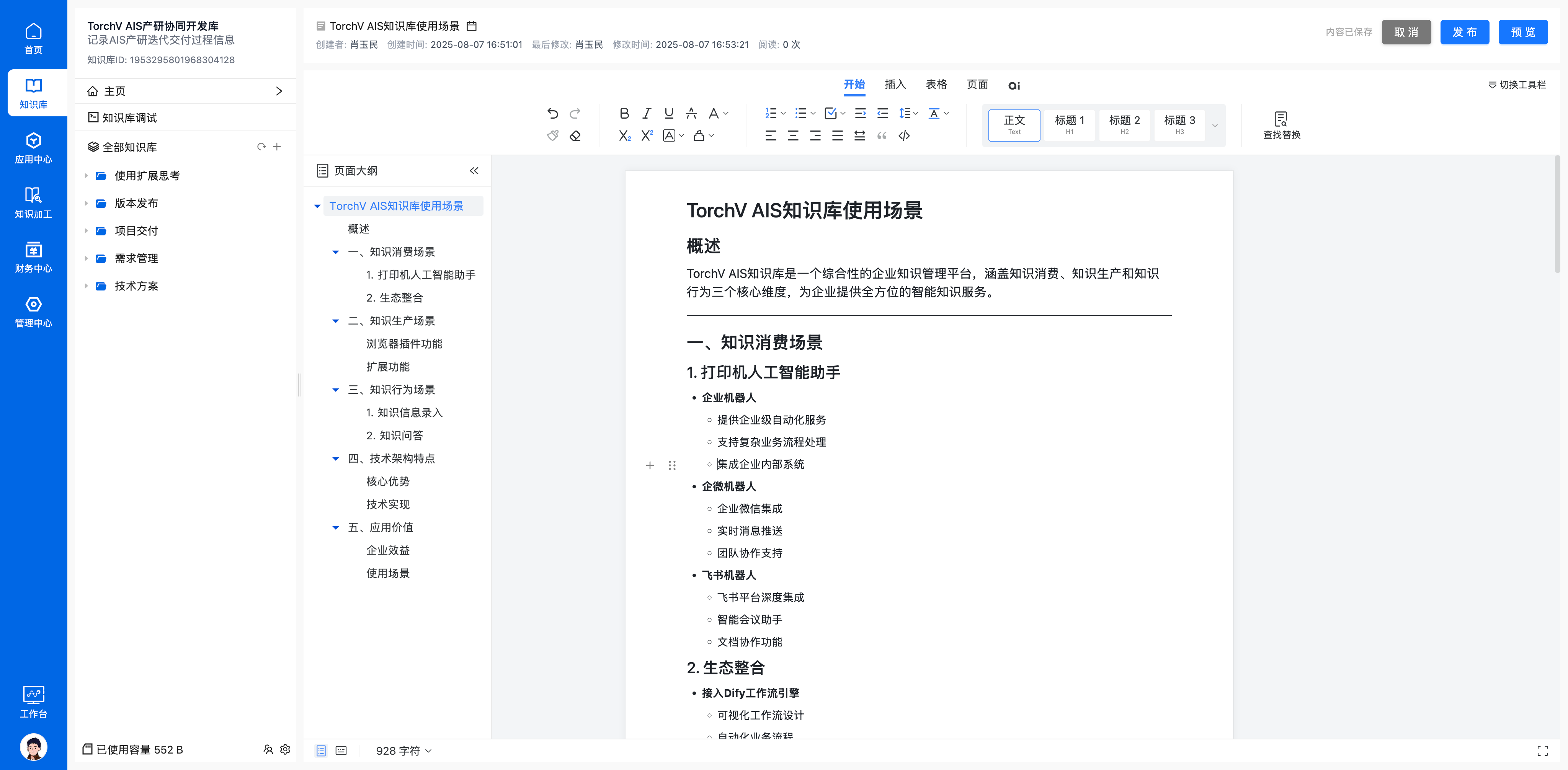Open the 928 字符 count dropdown
The image size is (1568, 770).
point(403,750)
